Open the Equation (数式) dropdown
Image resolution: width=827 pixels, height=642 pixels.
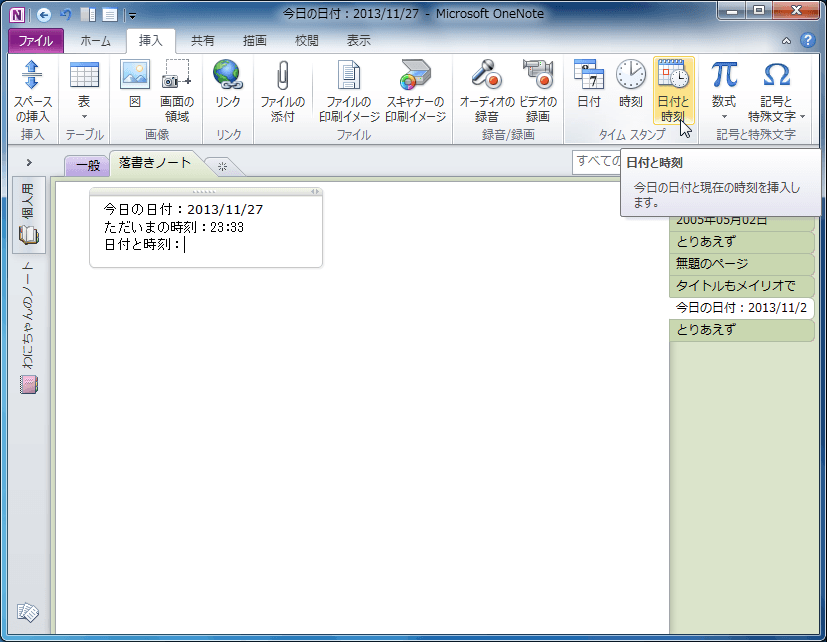coord(724,91)
